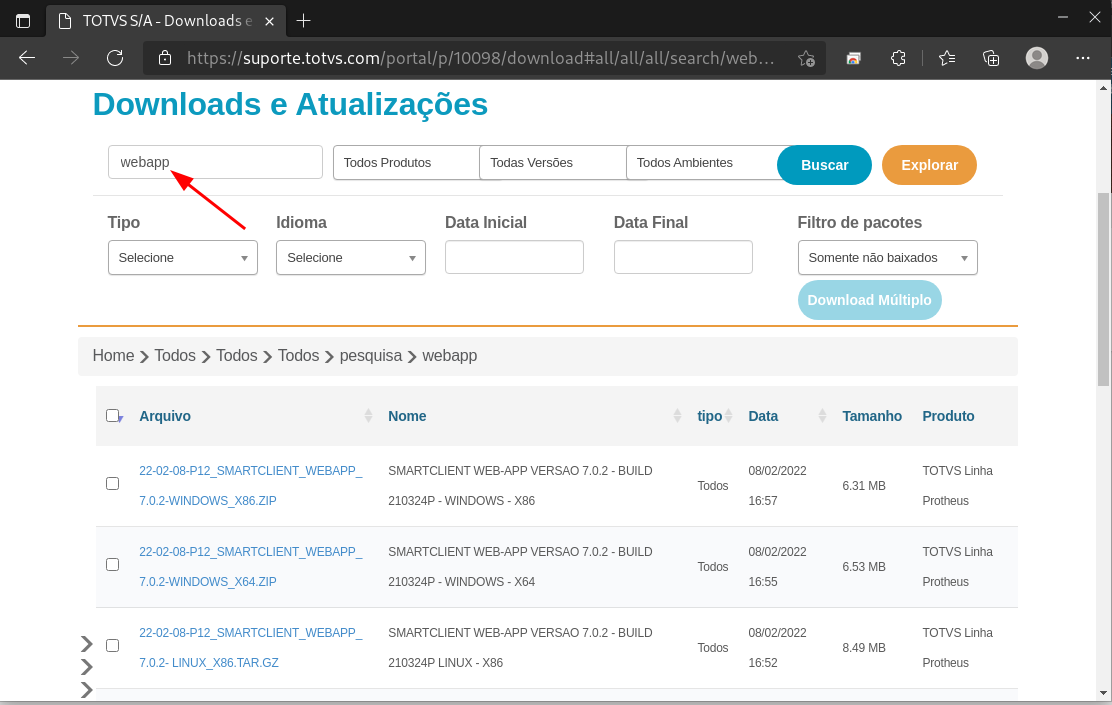Click the page vertical scrollbar thumb
Screen dimensions: 1112x705
click(x=1103, y=289)
